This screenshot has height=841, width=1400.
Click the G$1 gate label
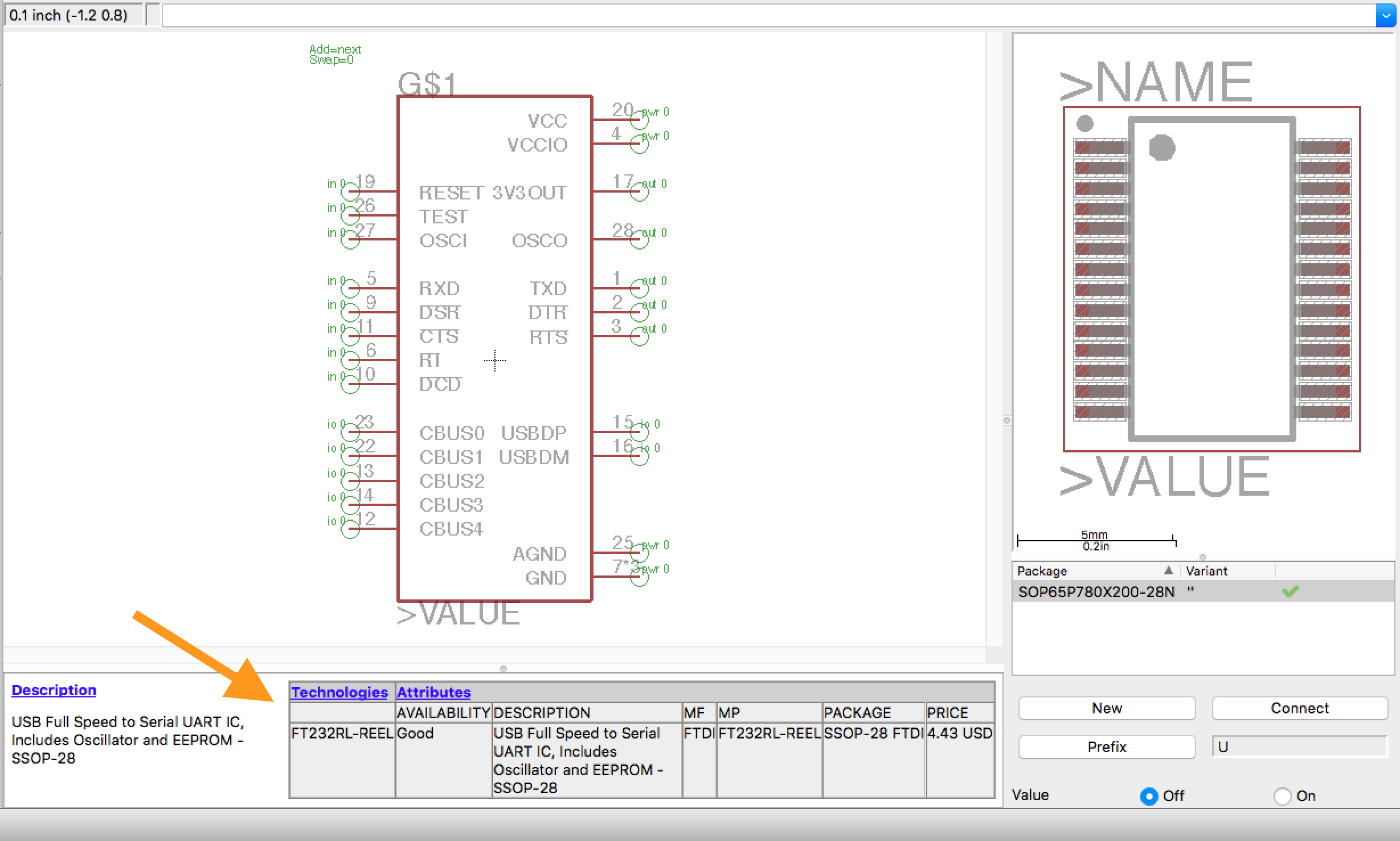click(427, 84)
